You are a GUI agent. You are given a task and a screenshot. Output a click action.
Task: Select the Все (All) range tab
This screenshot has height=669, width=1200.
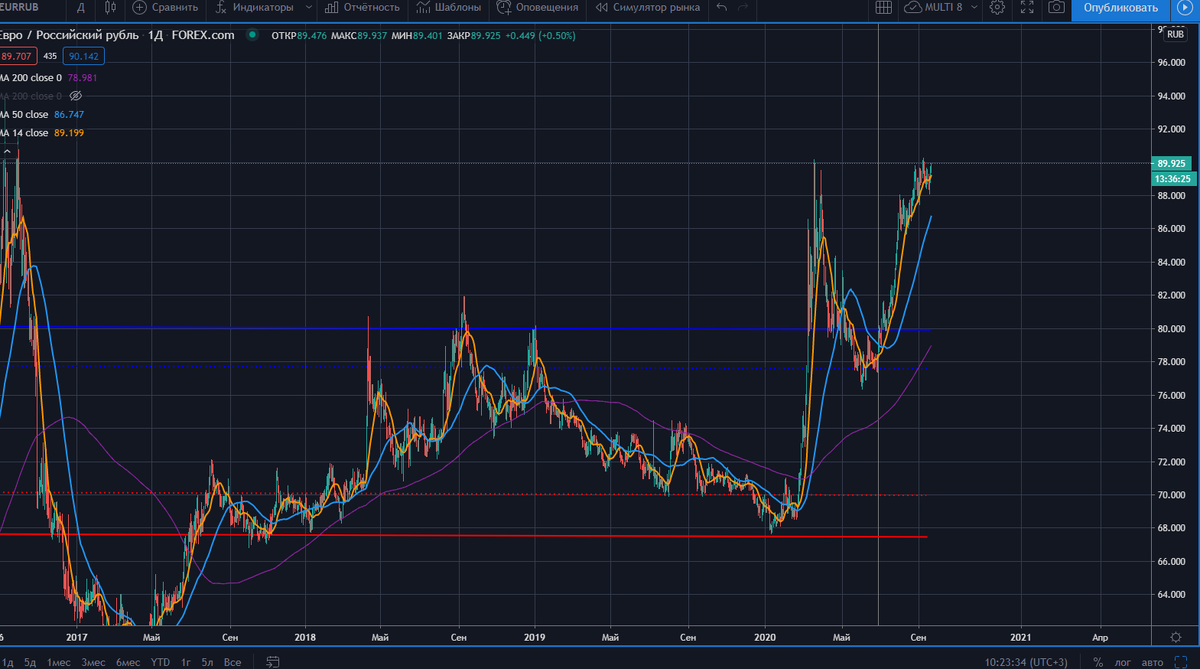(232, 661)
